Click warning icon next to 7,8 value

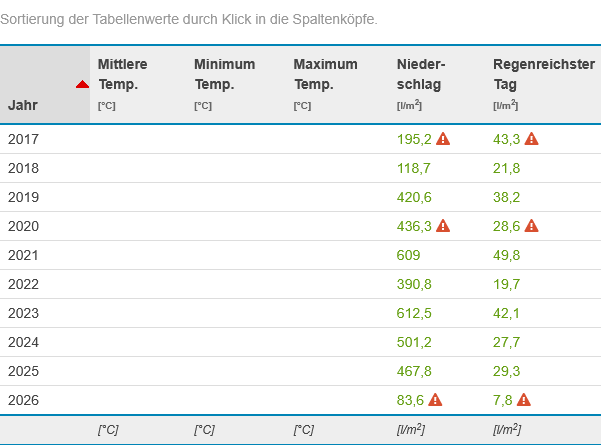[x=523, y=400]
